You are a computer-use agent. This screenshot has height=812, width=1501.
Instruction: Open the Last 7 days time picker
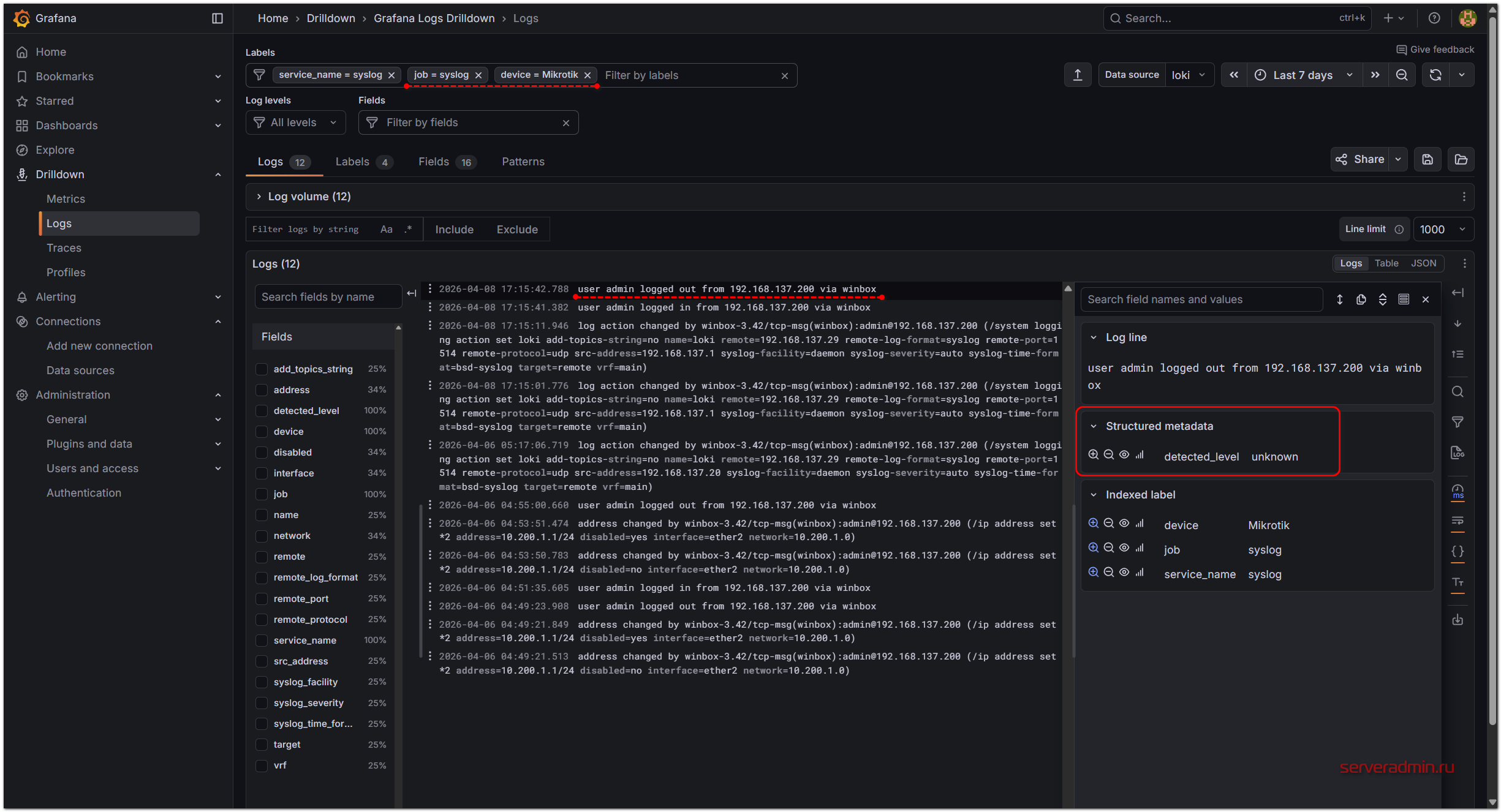click(x=1303, y=75)
